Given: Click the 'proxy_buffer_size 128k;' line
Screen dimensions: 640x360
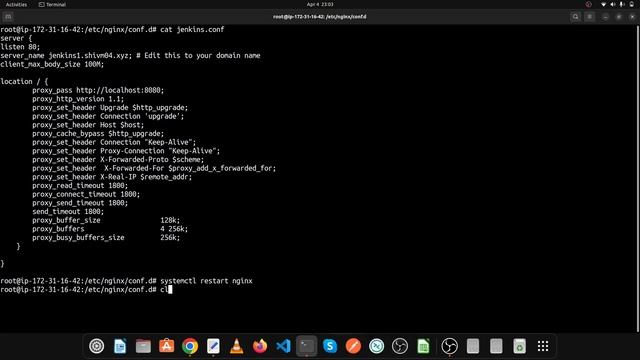Looking at the screenshot, I should (106, 220).
